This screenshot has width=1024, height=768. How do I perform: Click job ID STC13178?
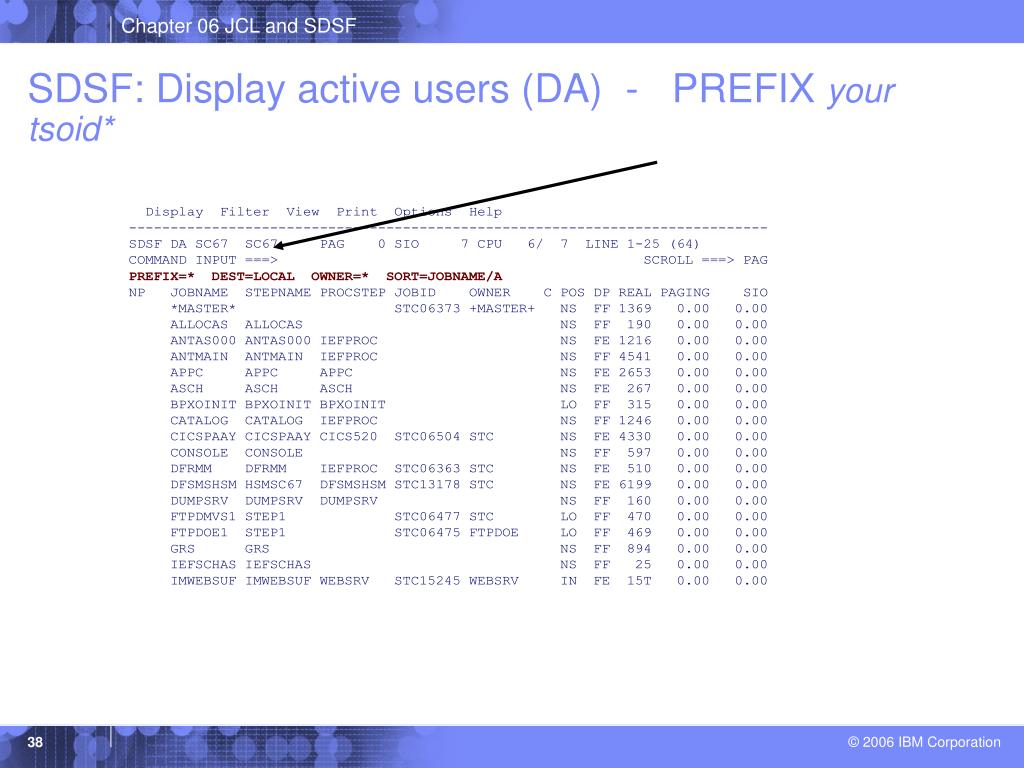coord(427,485)
